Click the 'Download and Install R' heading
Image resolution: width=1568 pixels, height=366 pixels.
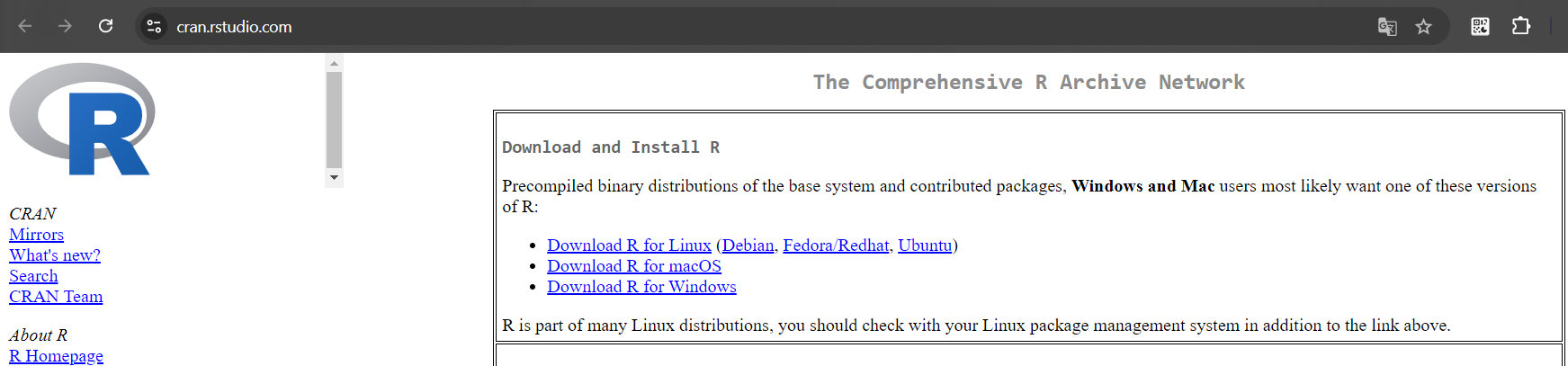click(x=611, y=147)
